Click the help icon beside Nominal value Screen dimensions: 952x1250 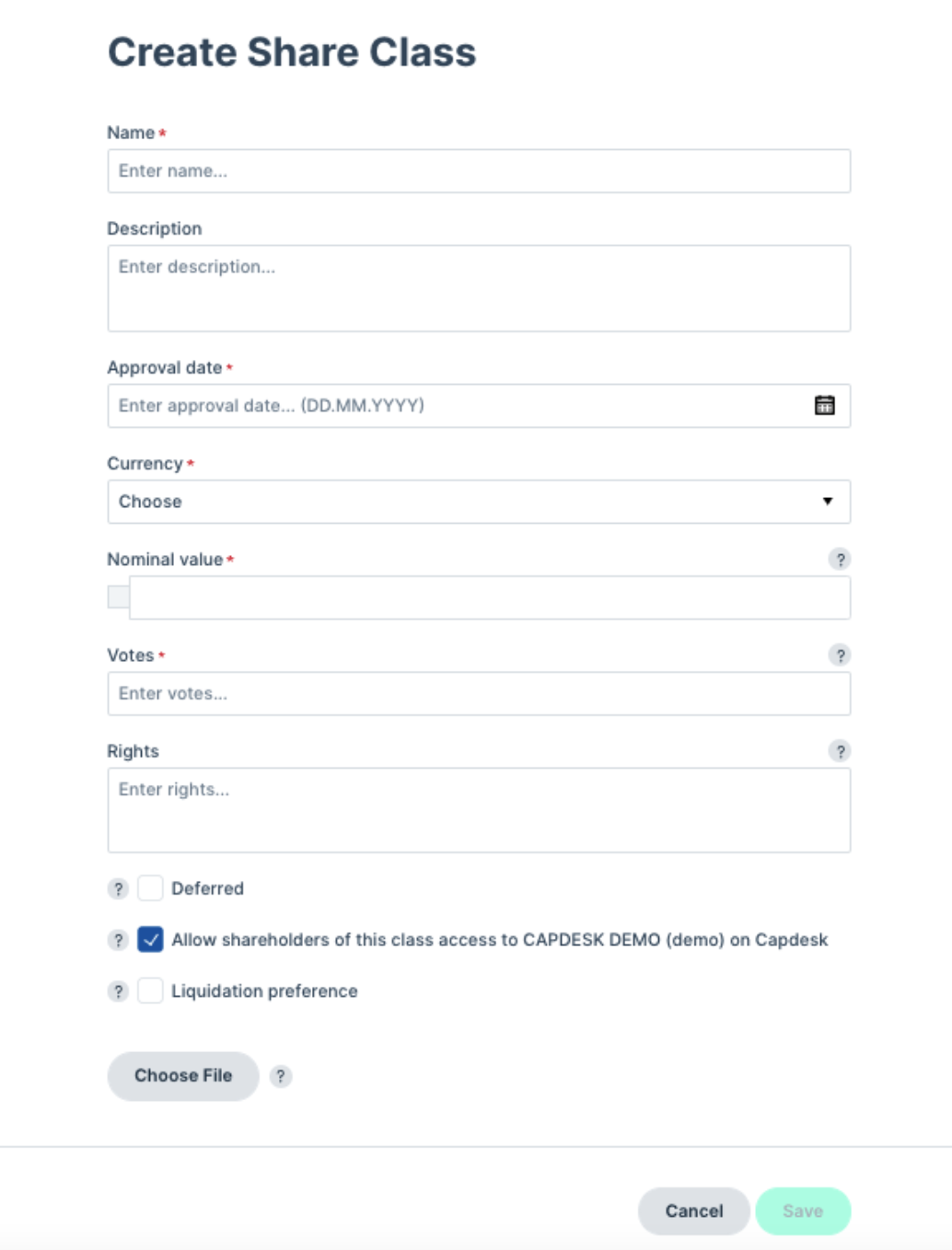[839, 559]
